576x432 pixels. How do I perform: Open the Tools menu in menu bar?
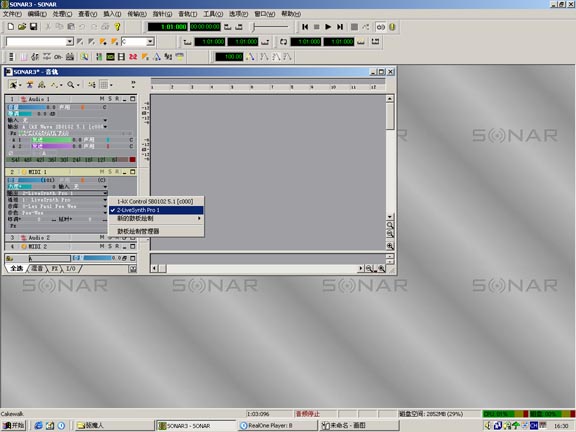point(213,14)
